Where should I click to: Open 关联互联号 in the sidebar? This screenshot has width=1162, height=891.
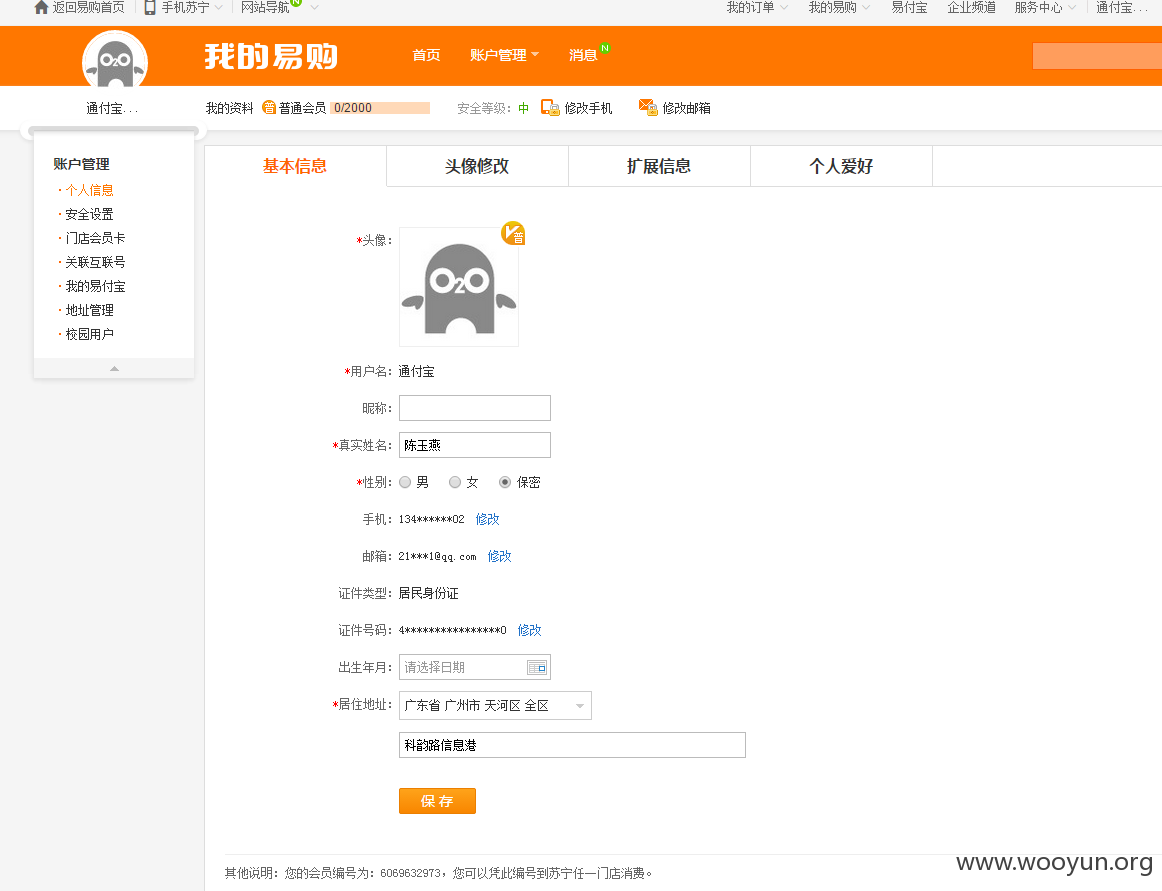pyautogui.click(x=96, y=262)
